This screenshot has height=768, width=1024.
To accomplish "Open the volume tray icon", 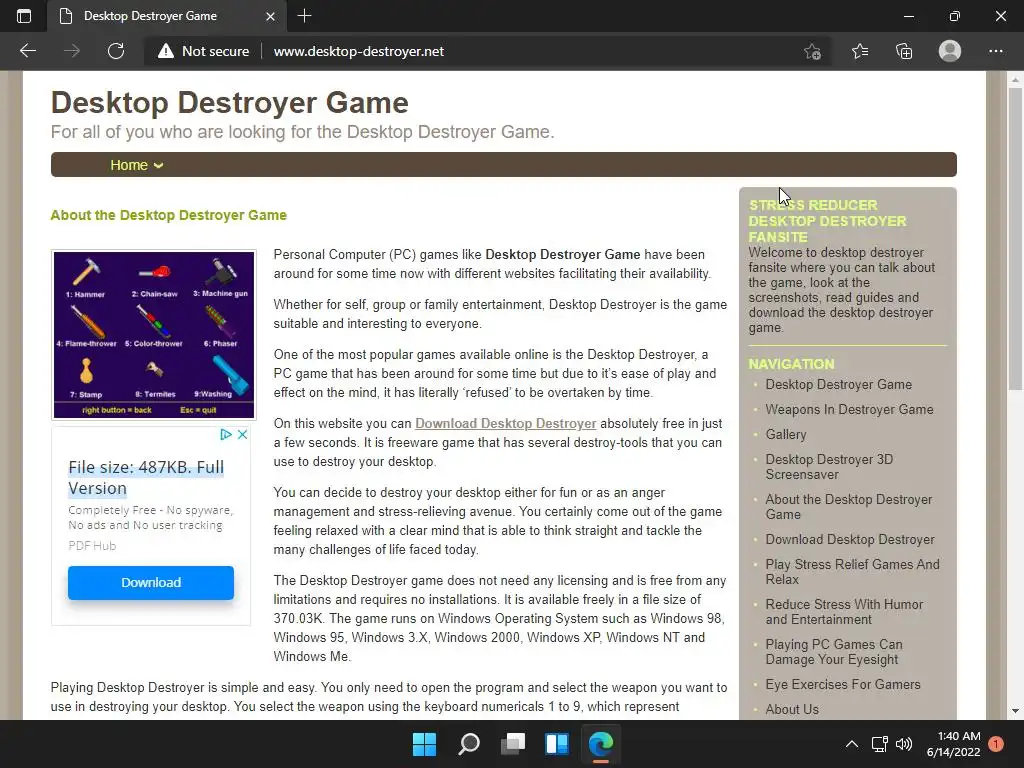I will 904,744.
